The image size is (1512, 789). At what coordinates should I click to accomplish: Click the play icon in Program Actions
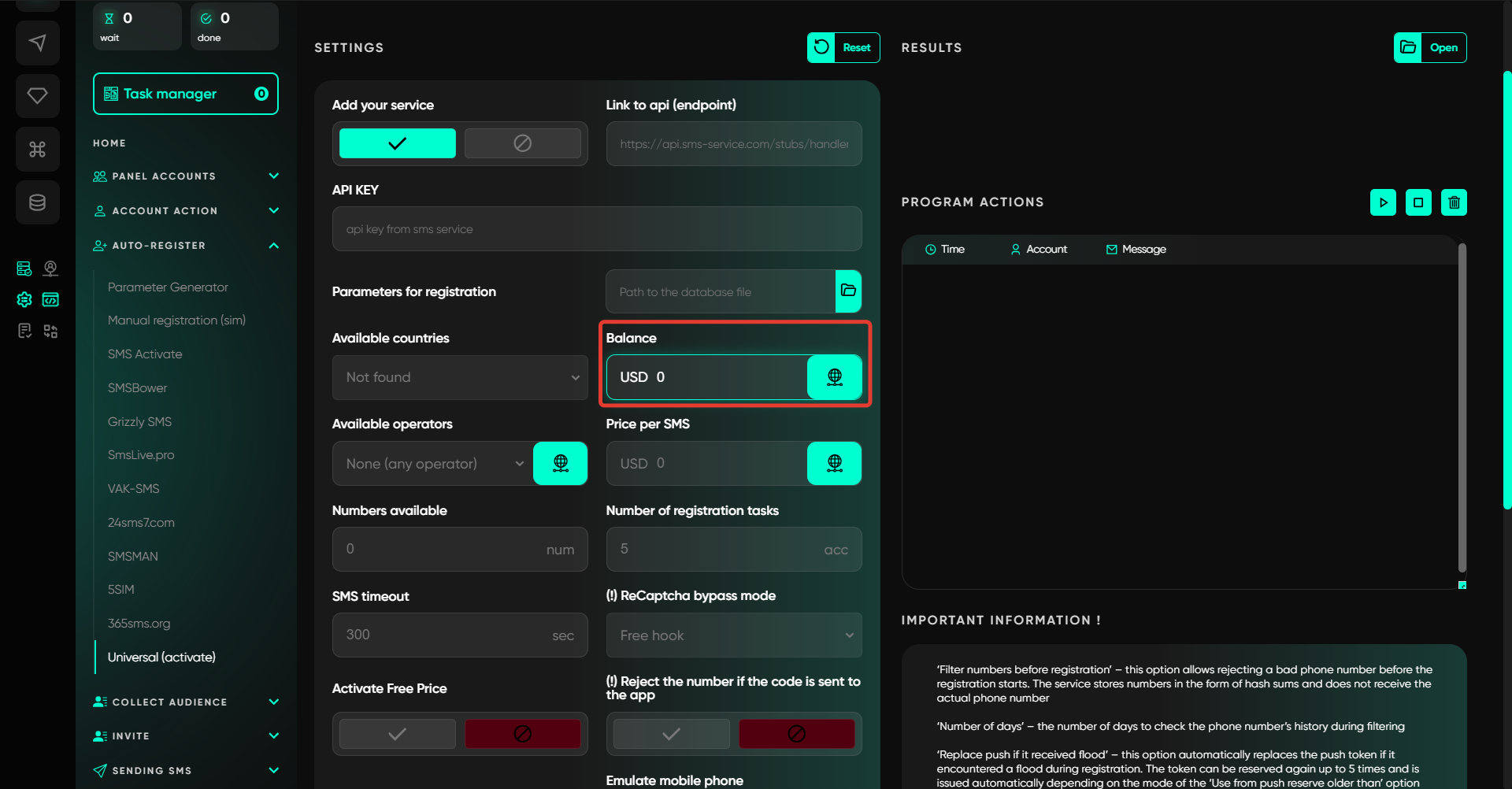[x=1383, y=202]
